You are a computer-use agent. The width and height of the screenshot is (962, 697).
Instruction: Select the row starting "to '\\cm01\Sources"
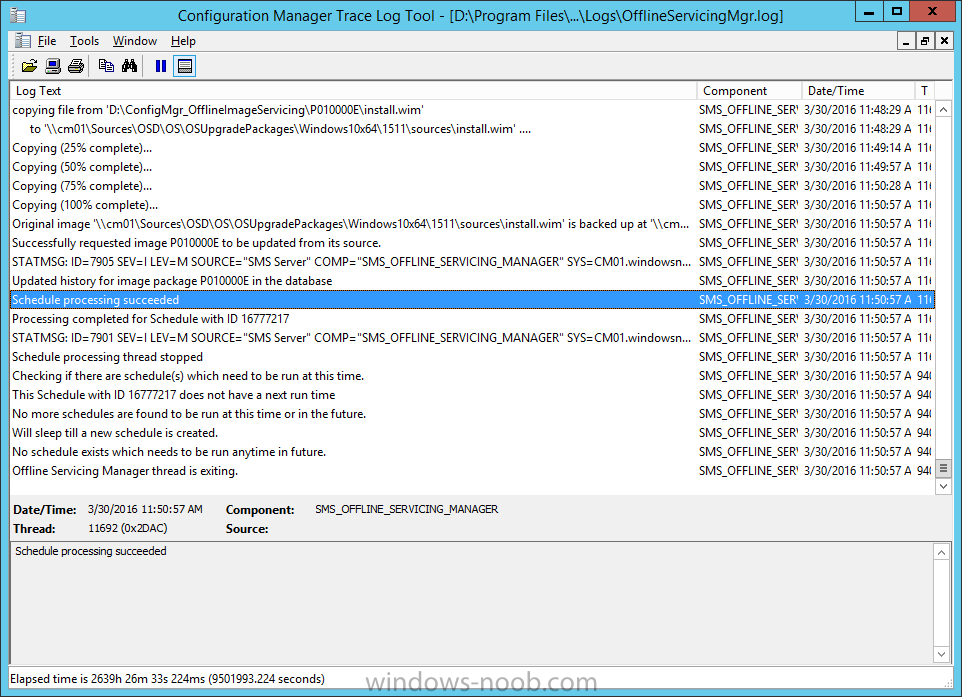pos(472,129)
